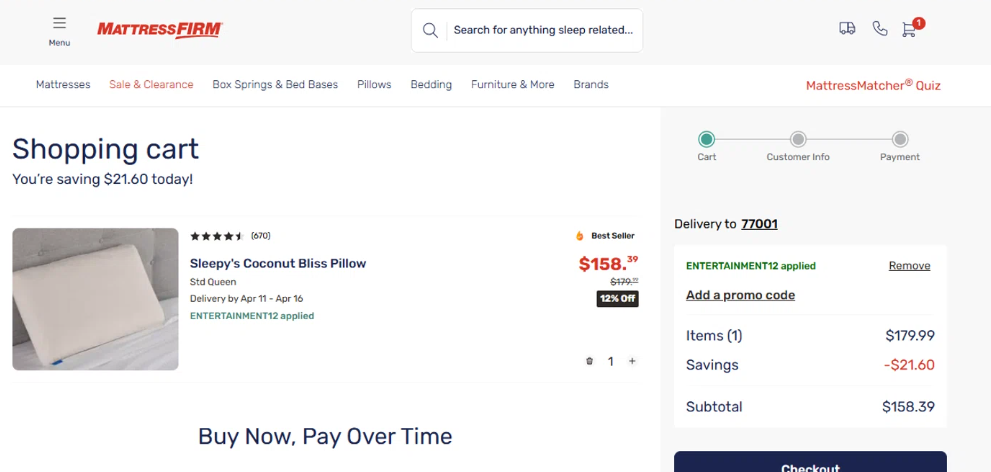
Task: Click the search magnifier icon
Action: (x=430, y=30)
